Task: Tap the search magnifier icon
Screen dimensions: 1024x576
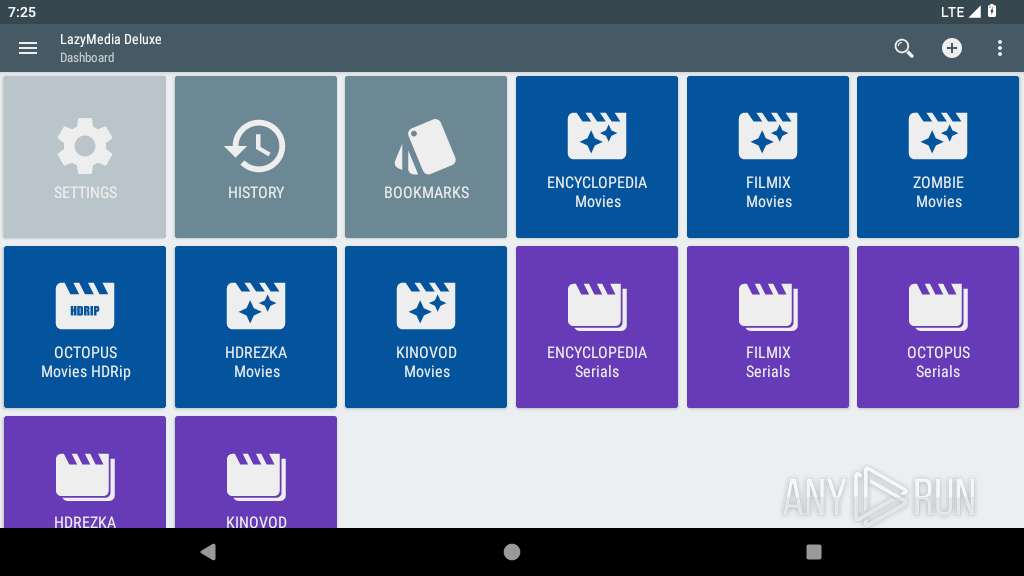Action: [904, 48]
